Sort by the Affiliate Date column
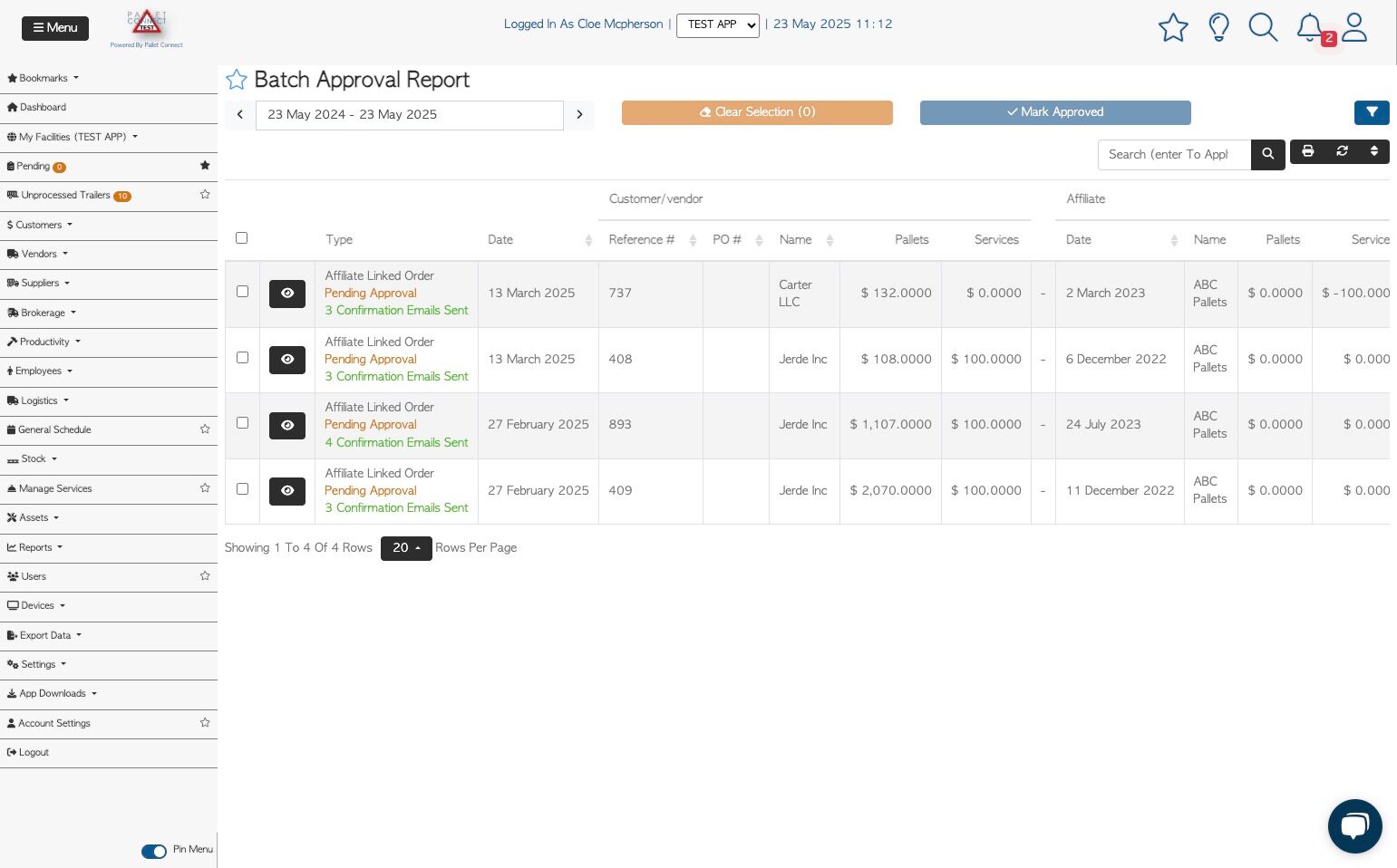Image resolution: width=1397 pixels, height=868 pixels. [1121, 240]
